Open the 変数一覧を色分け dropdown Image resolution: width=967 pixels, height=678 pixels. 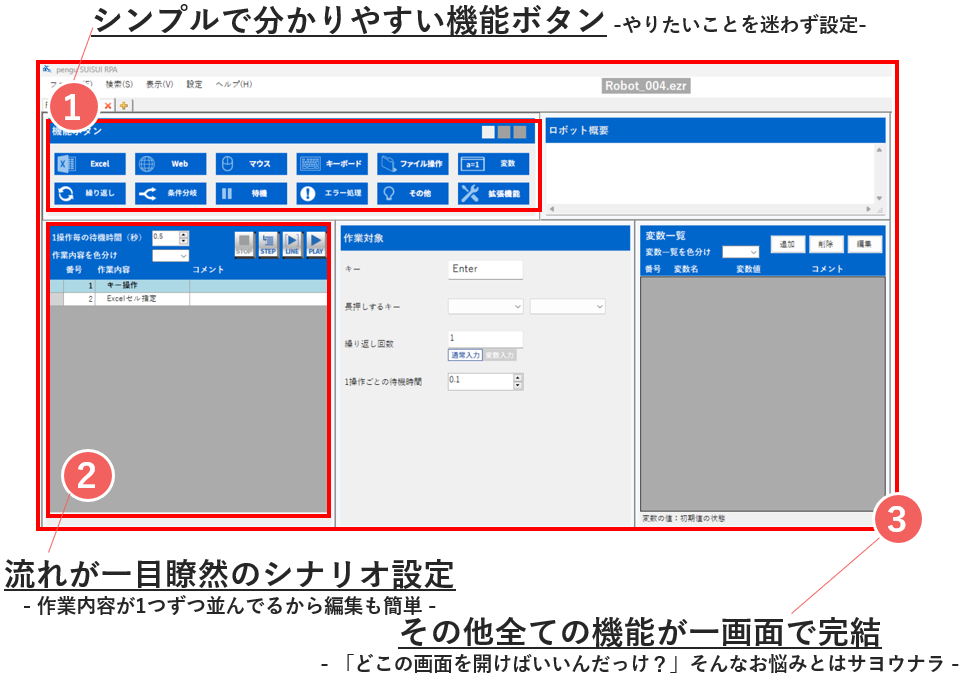click(740, 252)
